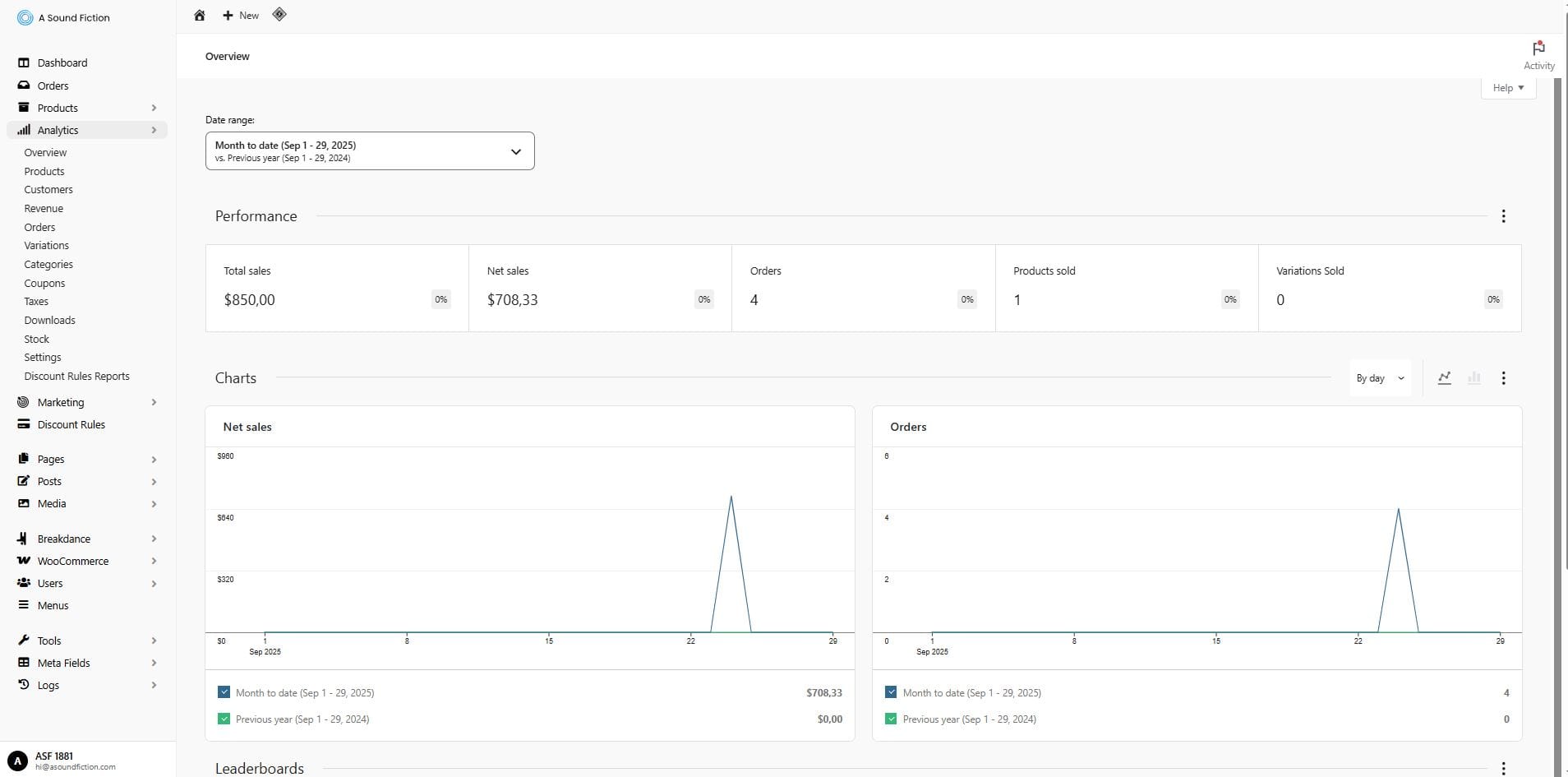1568x777 pixels.
Task: Open the By day interval dropdown
Action: 1379,378
